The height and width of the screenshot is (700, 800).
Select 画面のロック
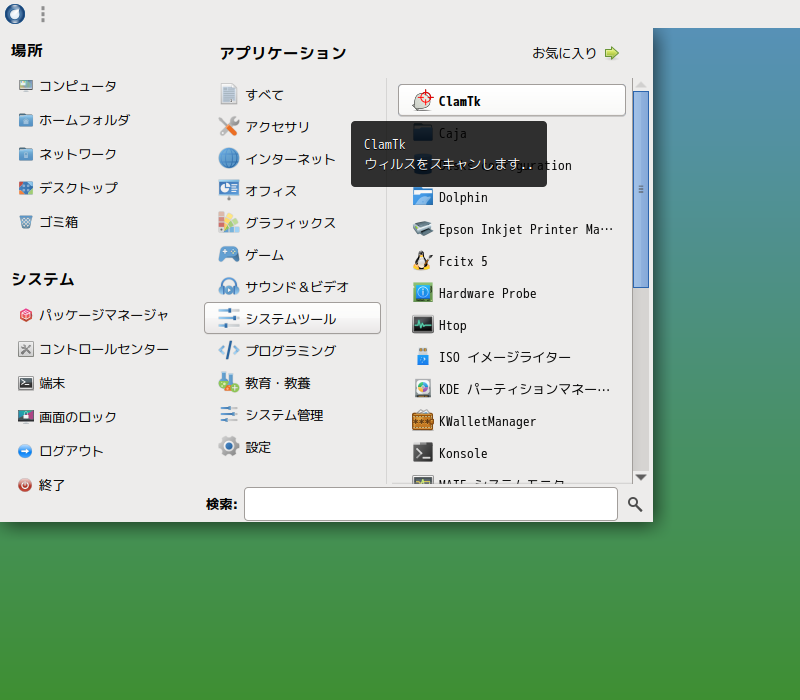tap(67, 417)
